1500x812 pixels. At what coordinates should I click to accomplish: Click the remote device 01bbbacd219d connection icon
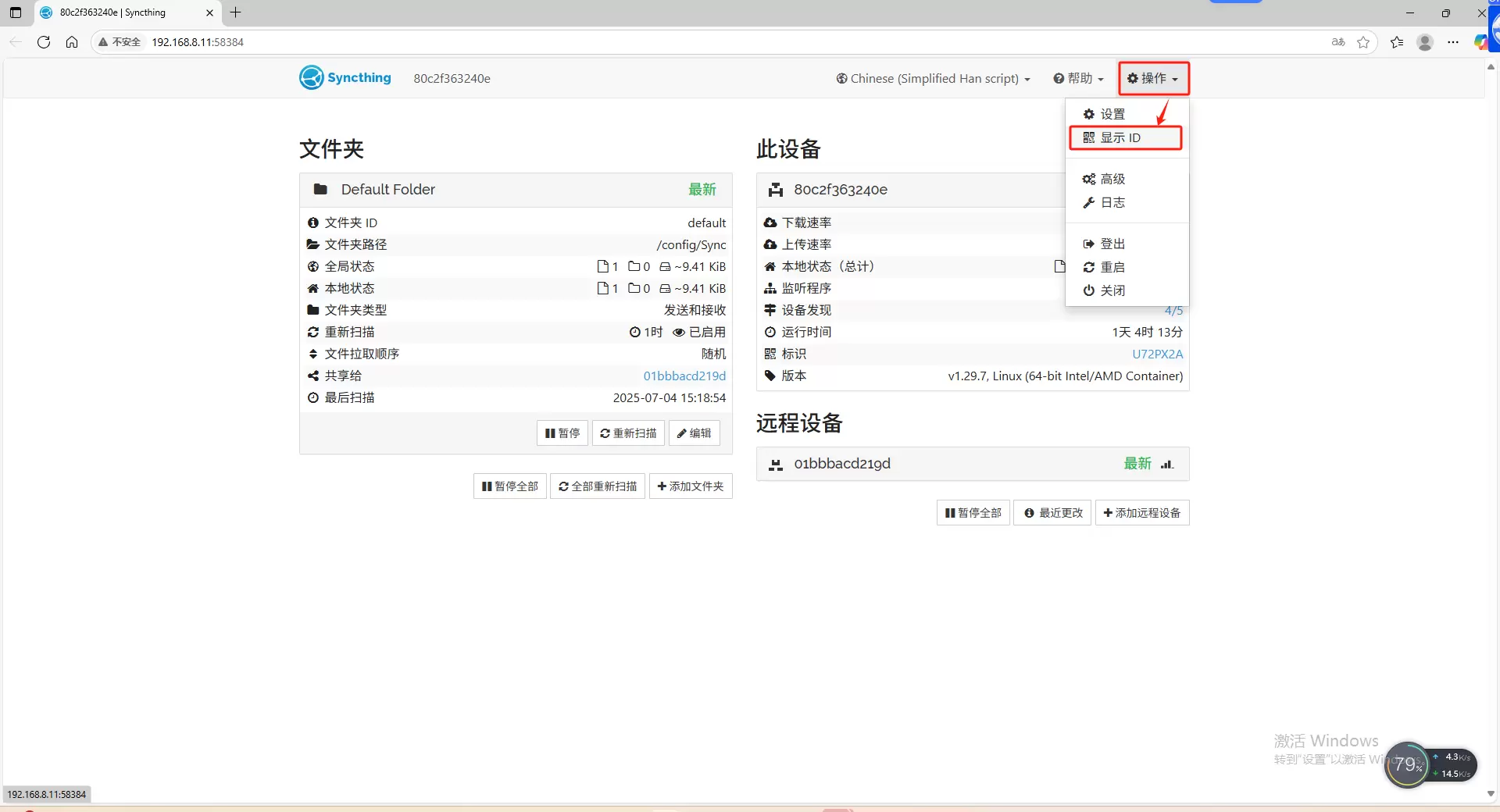pos(1167,464)
